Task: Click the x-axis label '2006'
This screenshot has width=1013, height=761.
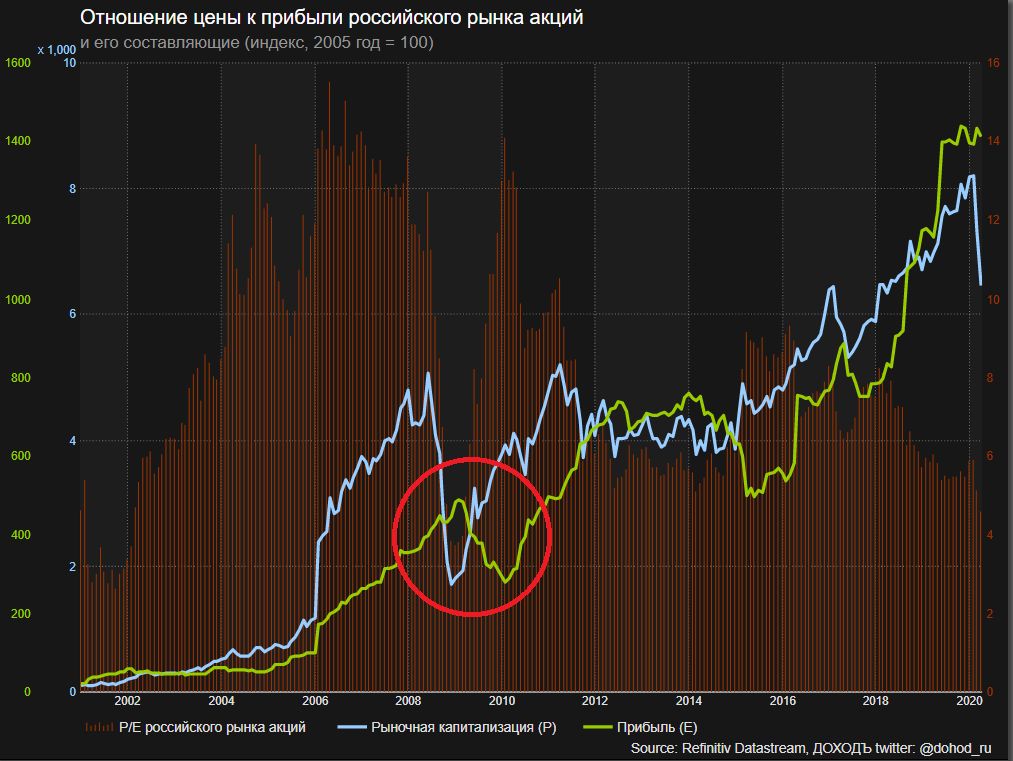Action: click(x=315, y=701)
